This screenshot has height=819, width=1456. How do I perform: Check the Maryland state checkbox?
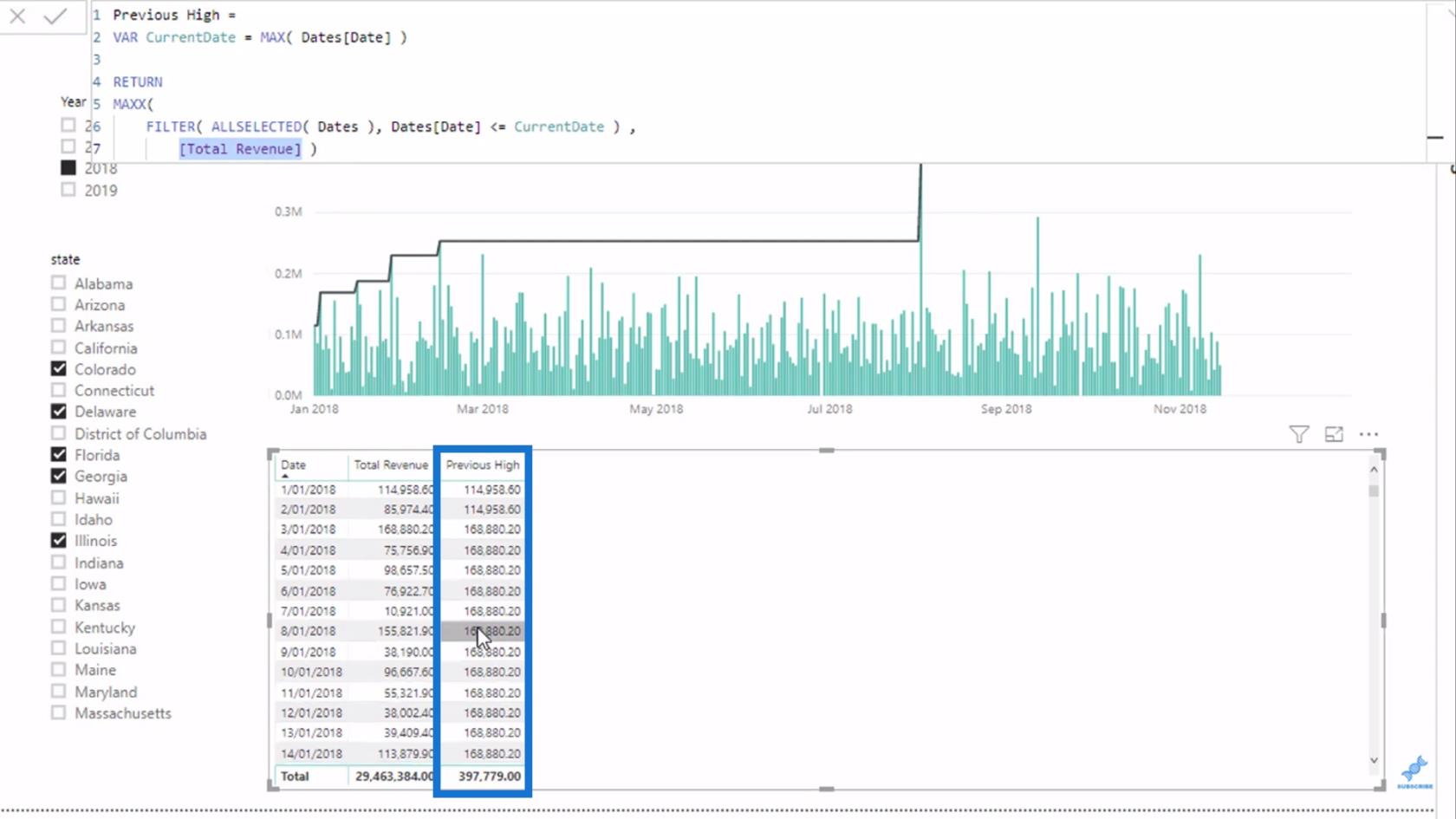58,691
